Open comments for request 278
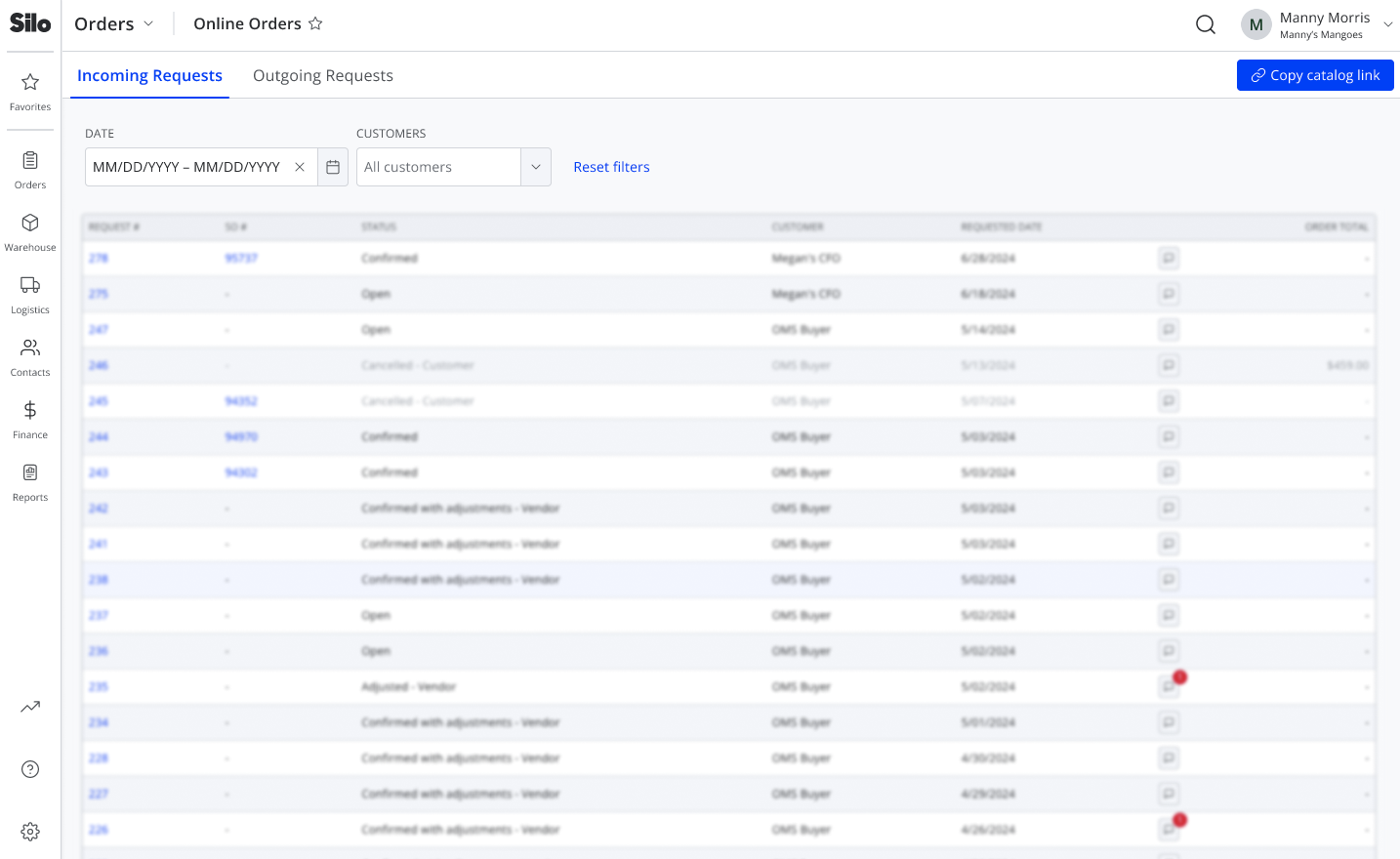The width and height of the screenshot is (1400, 859). [1169, 258]
